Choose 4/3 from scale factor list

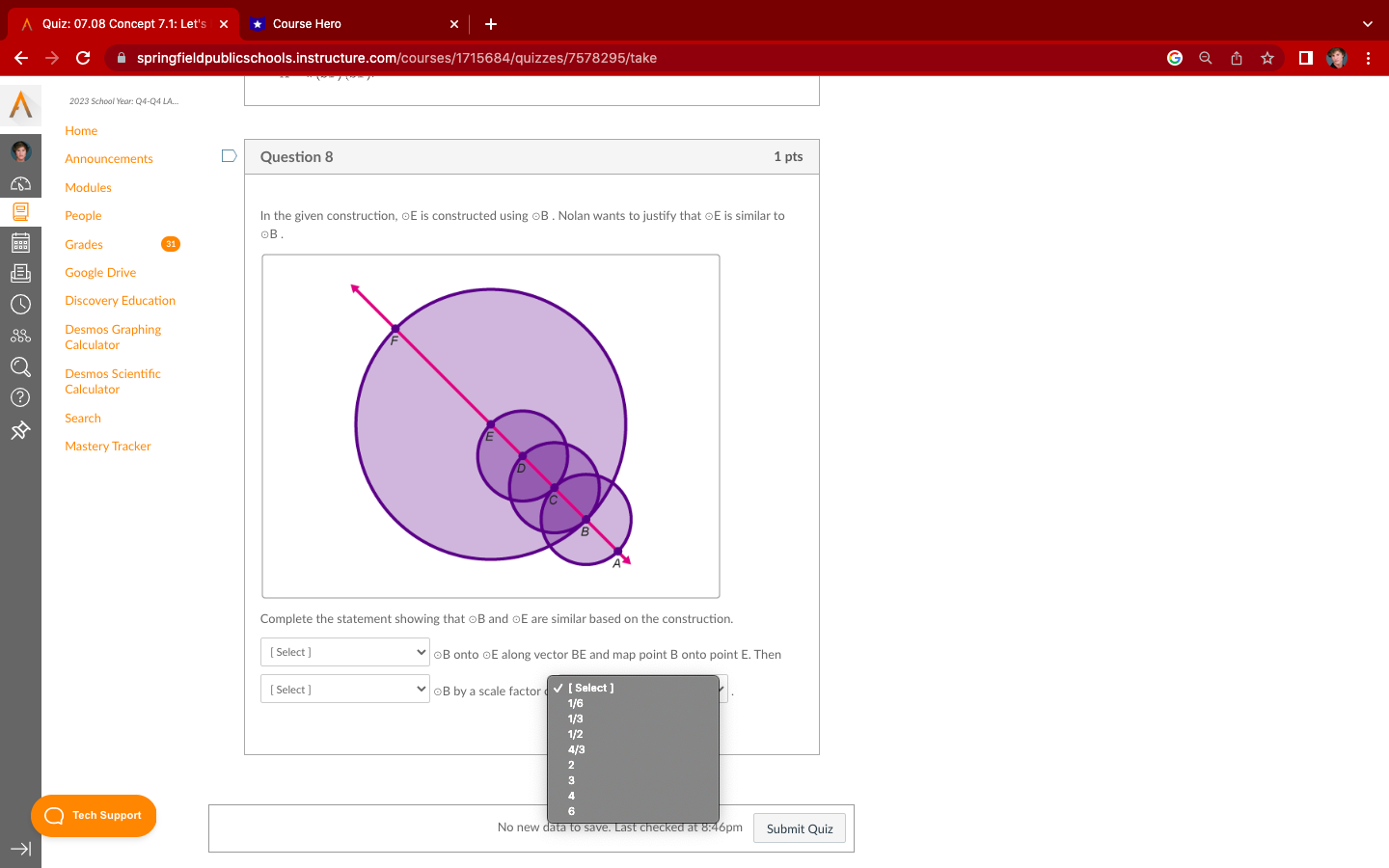coord(633,749)
